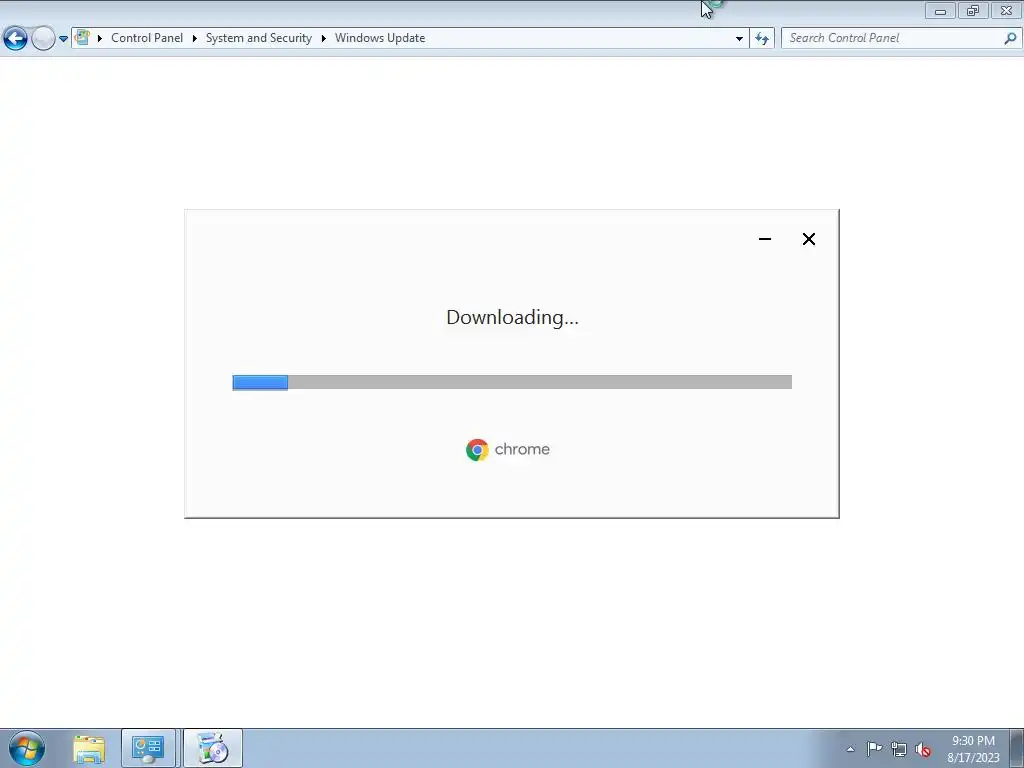Image resolution: width=1024 pixels, height=768 pixels.
Task: Select System and Security breadcrumb
Action: coord(259,38)
